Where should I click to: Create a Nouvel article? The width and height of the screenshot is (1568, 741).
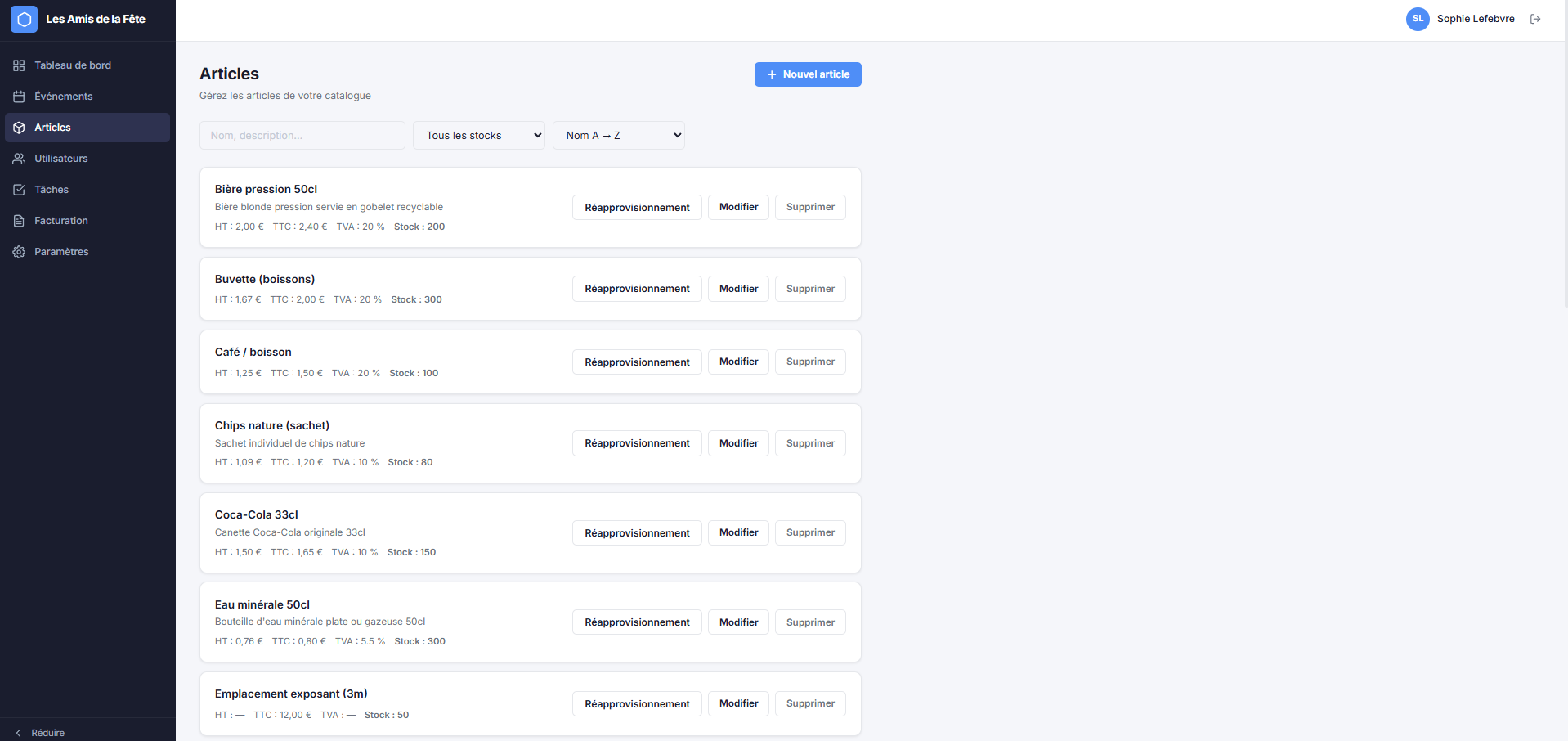808,74
